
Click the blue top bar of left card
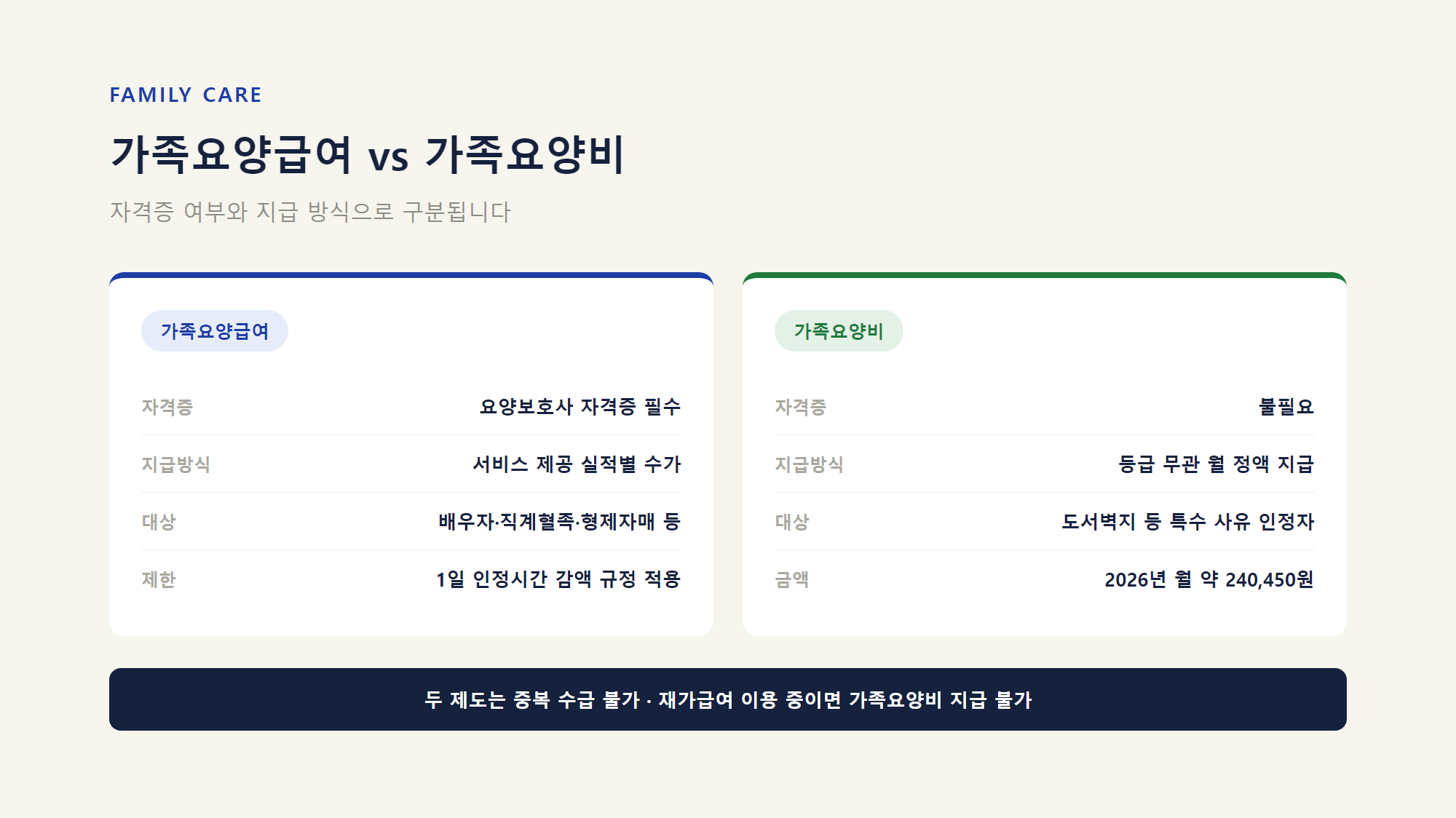tap(411, 275)
